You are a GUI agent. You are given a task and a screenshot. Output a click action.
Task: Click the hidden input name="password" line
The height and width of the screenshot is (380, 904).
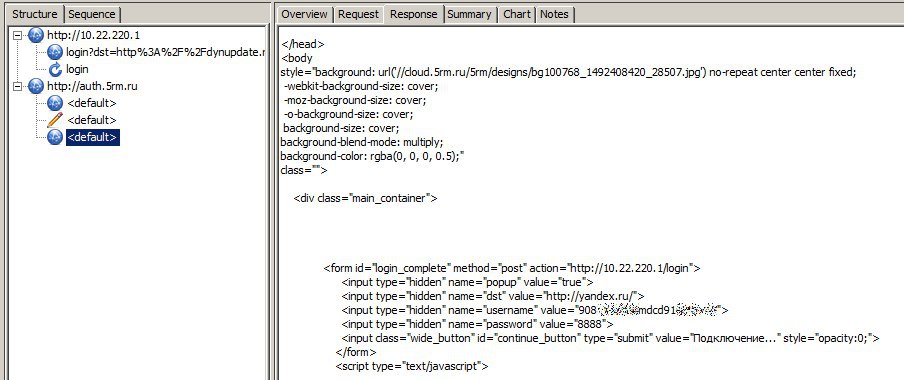click(477, 324)
